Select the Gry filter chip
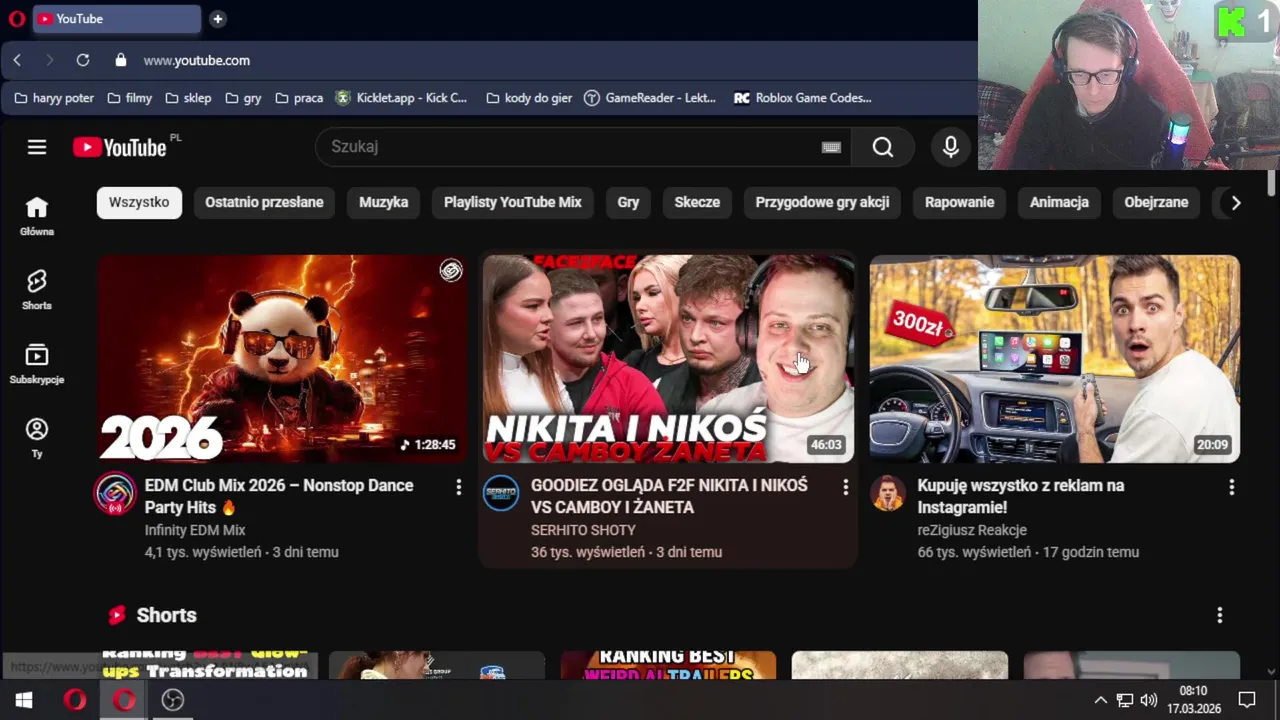 pyautogui.click(x=628, y=202)
